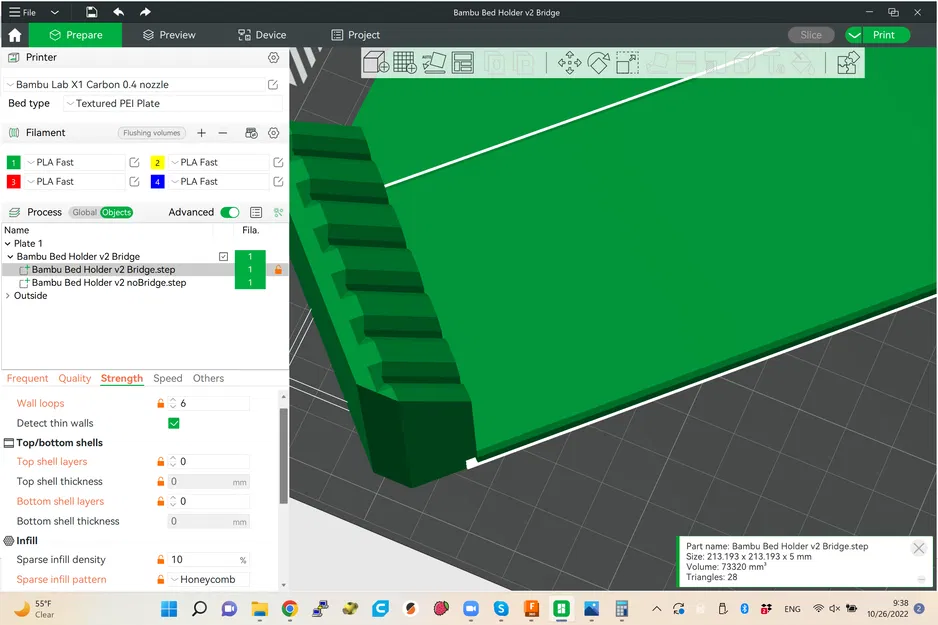Image resolution: width=938 pixels, height=625 pixels.
Task: Click the Print button
Action: [884, 34]
